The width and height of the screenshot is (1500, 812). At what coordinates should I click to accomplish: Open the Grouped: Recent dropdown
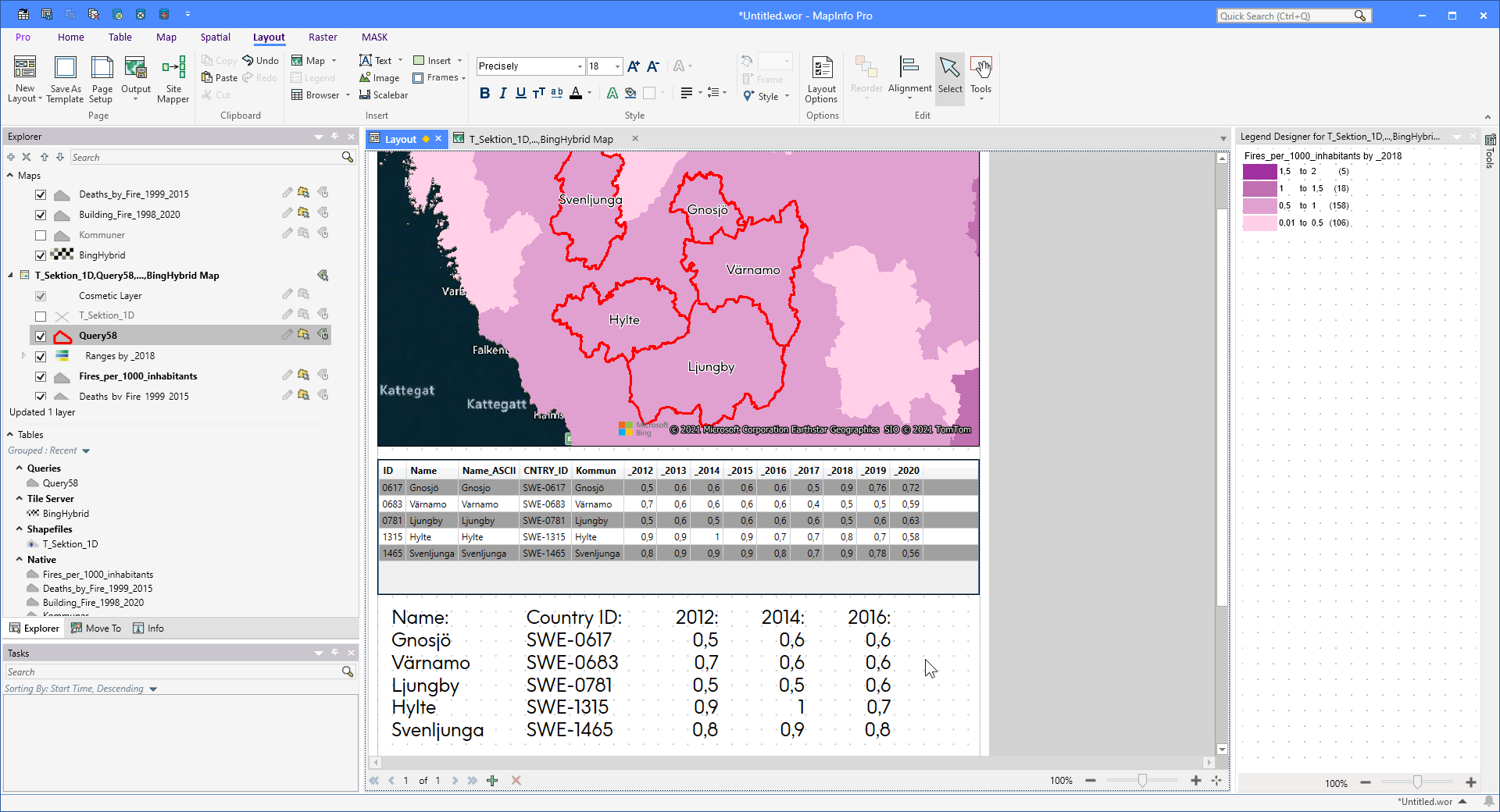(86, 451)
